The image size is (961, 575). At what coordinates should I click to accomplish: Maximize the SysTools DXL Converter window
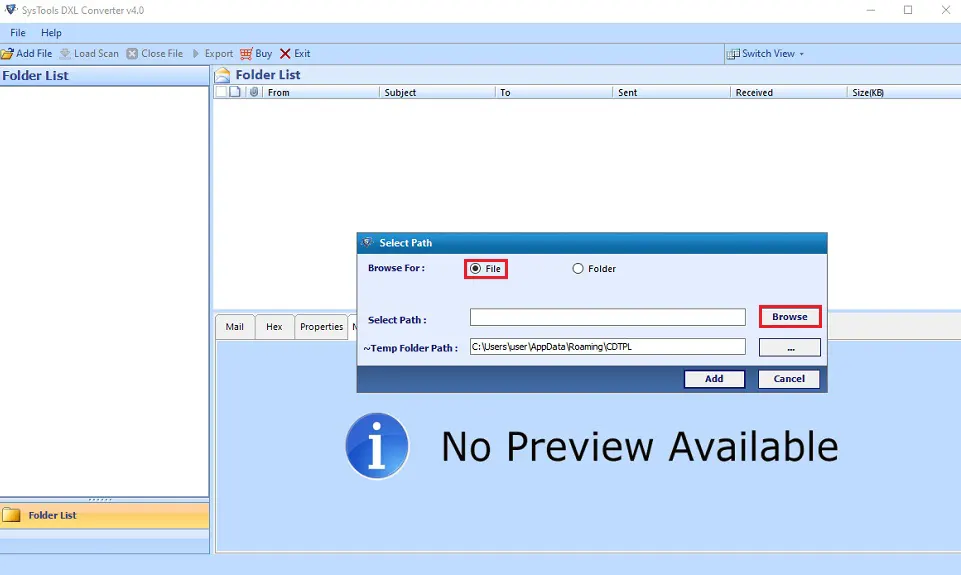(908, 10)
